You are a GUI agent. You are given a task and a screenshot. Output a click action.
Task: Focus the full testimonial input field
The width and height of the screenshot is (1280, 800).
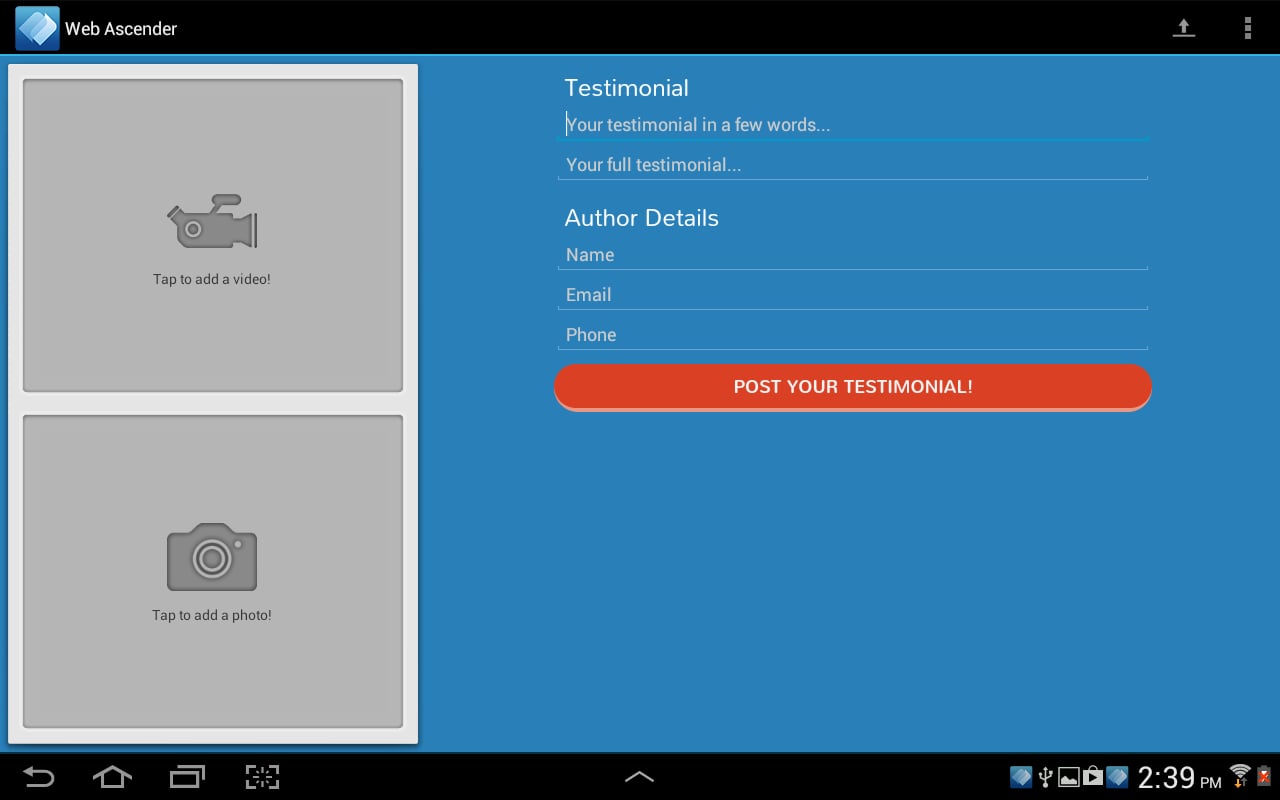853,165
